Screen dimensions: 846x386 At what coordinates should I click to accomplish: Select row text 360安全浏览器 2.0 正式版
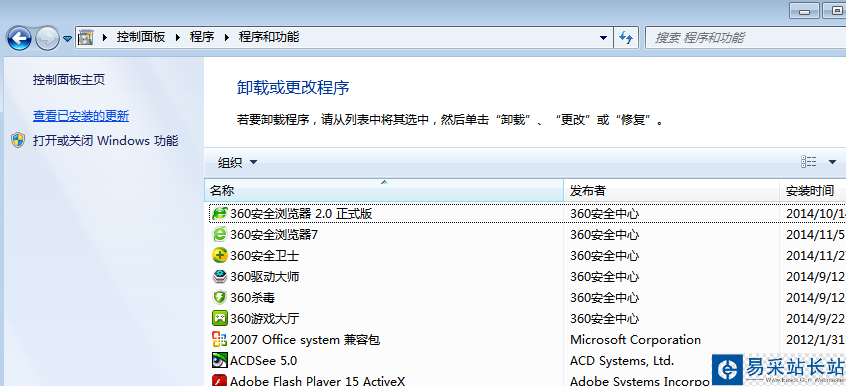[301, 214]
